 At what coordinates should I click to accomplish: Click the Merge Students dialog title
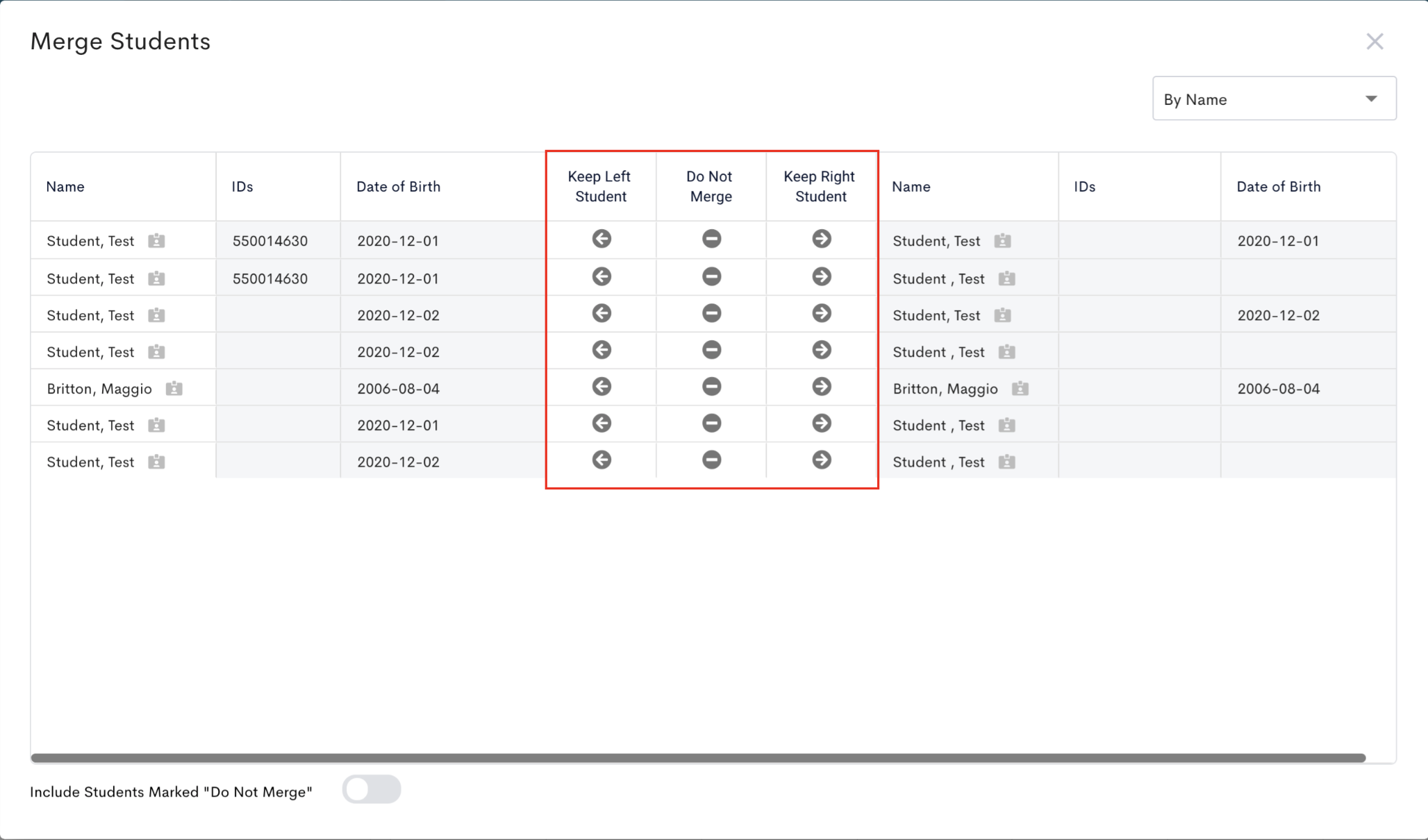[x=120, y=42]
